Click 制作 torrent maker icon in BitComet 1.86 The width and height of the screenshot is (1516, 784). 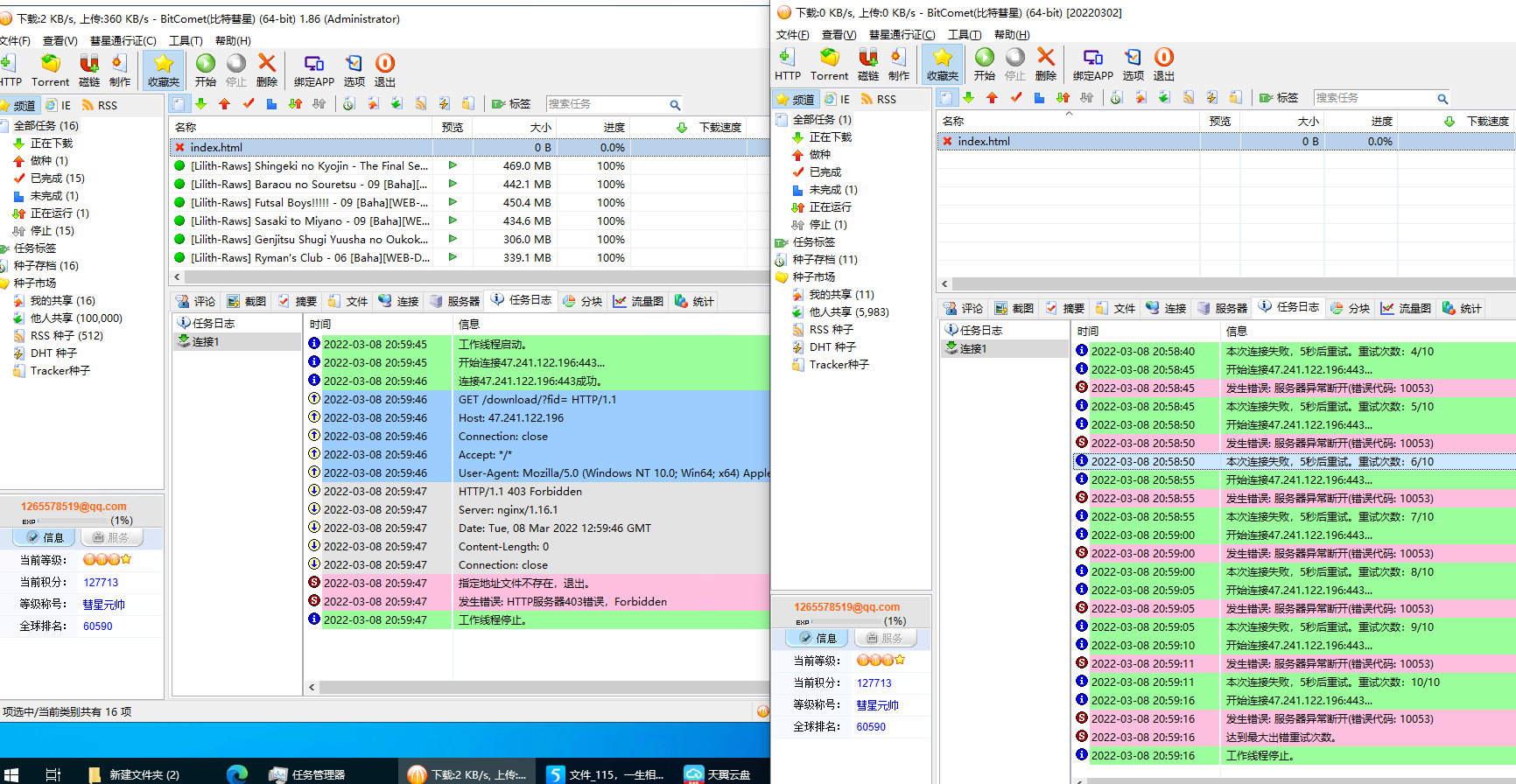click(120, 70)
